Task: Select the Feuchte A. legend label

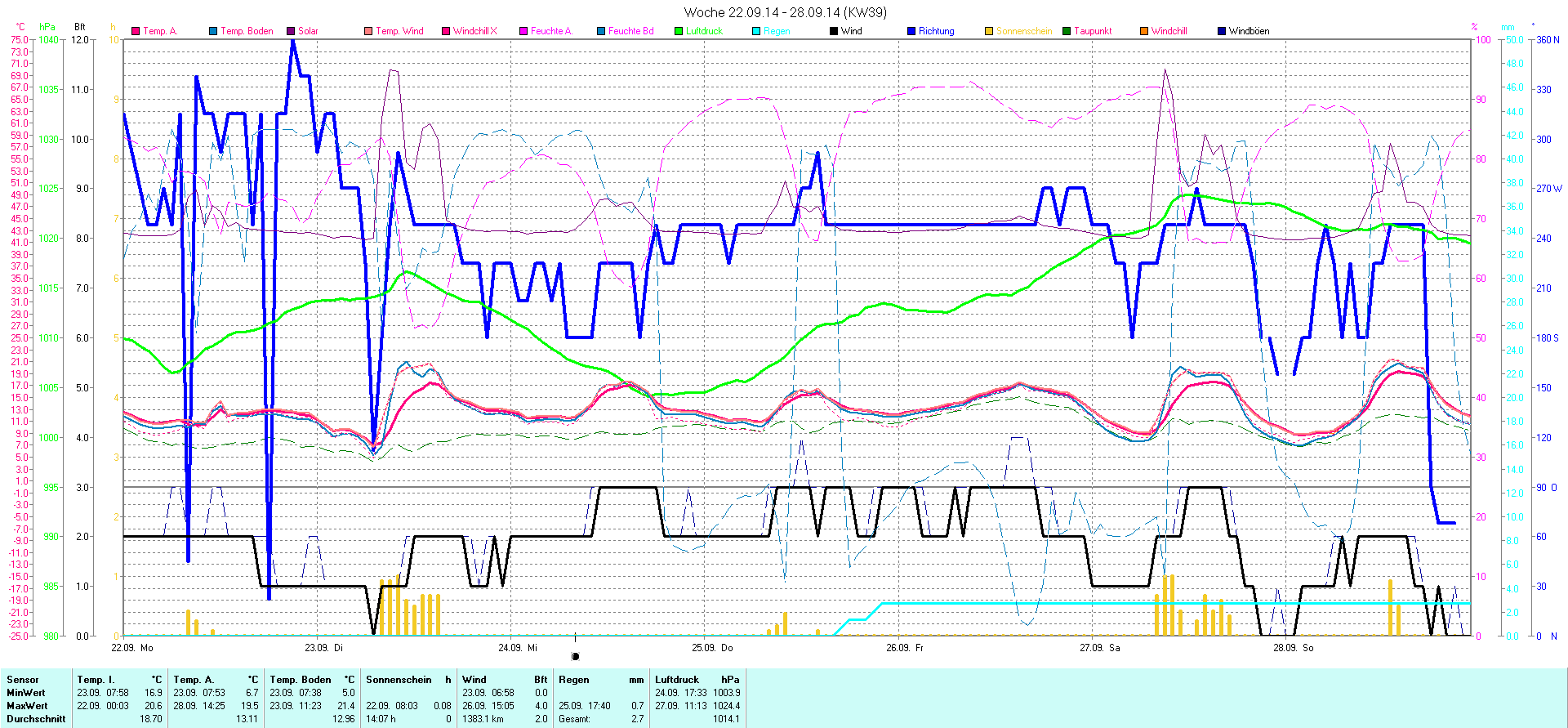Action: pos(551,31)
